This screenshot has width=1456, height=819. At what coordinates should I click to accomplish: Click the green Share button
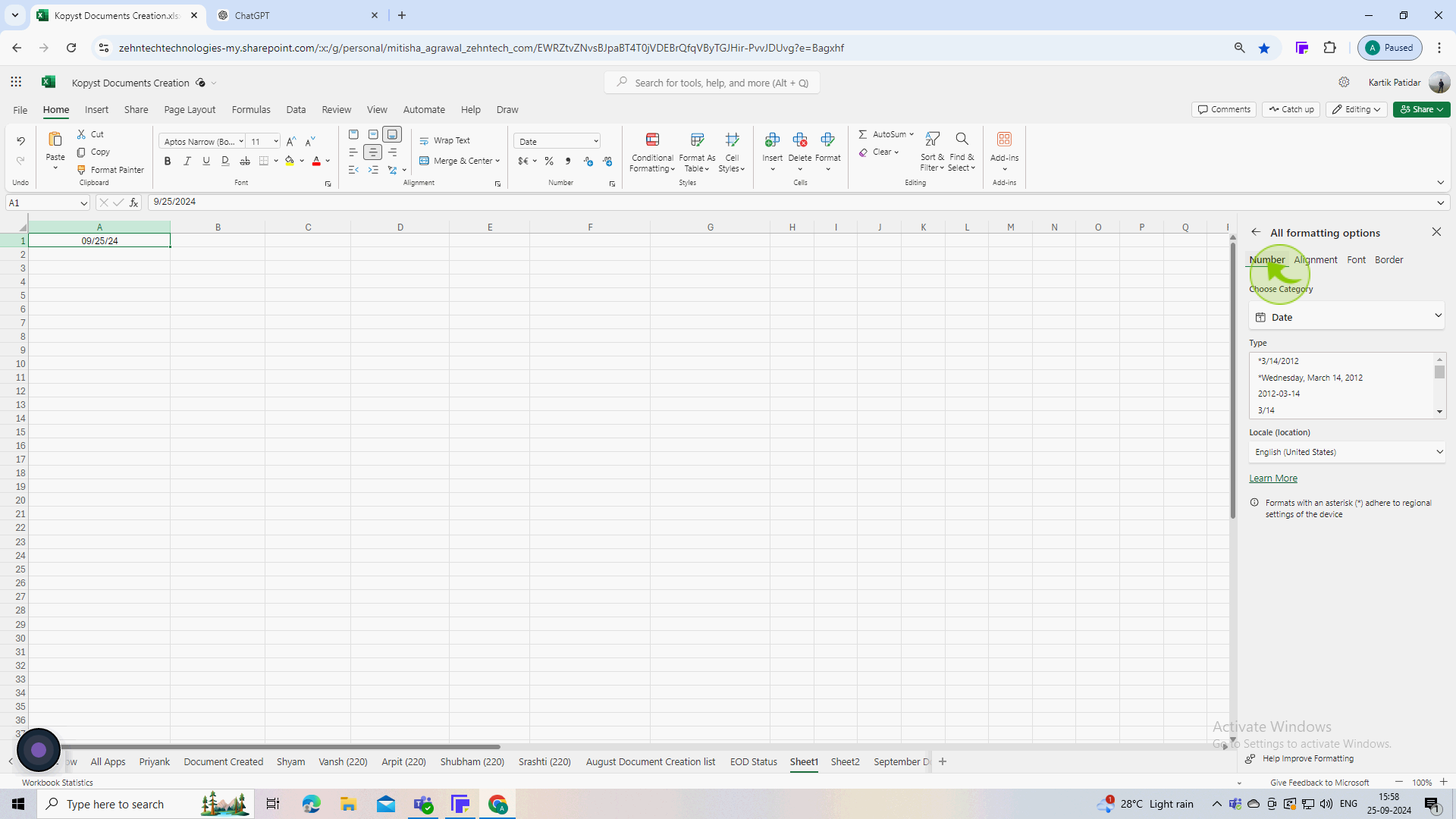pos(1421,109)
